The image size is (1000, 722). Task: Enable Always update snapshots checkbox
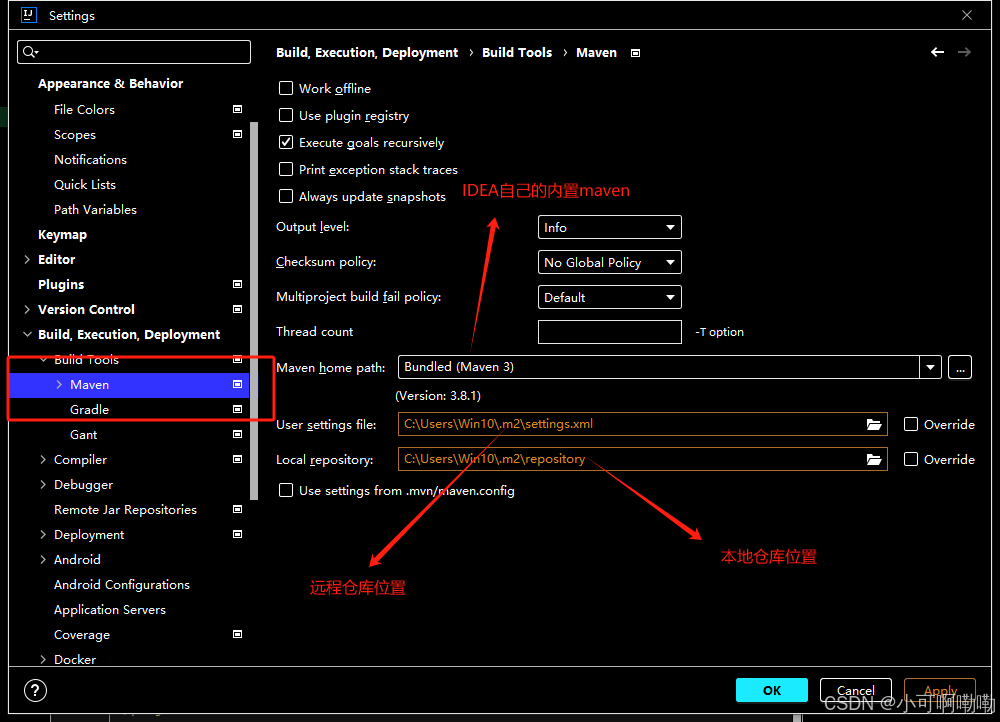[x=286, y=196]
